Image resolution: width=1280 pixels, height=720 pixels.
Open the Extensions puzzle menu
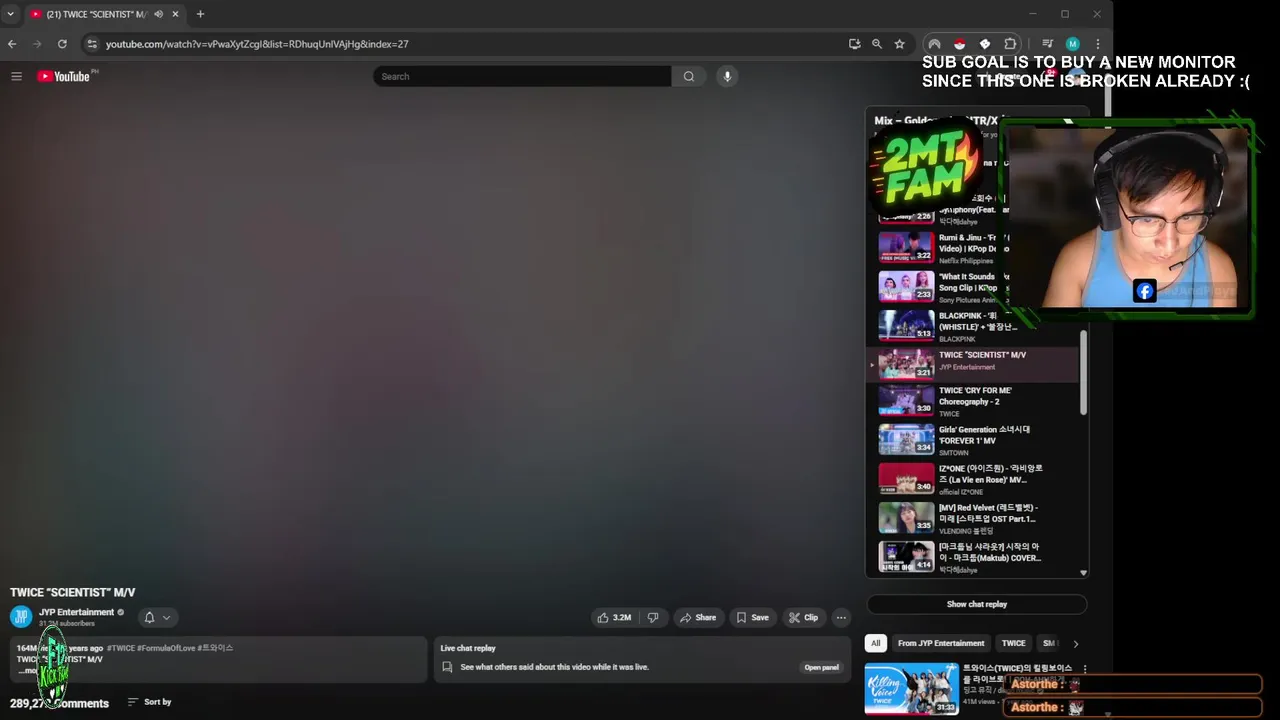pyautogui.click(x=1010, y=44)
